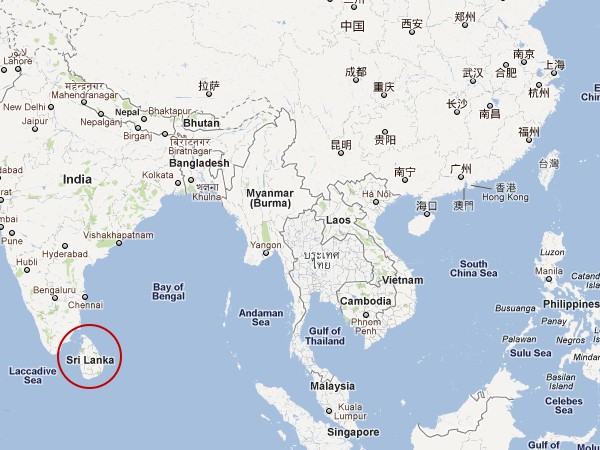Click the Sri Lanka label inside red circle

coord(90,360)
